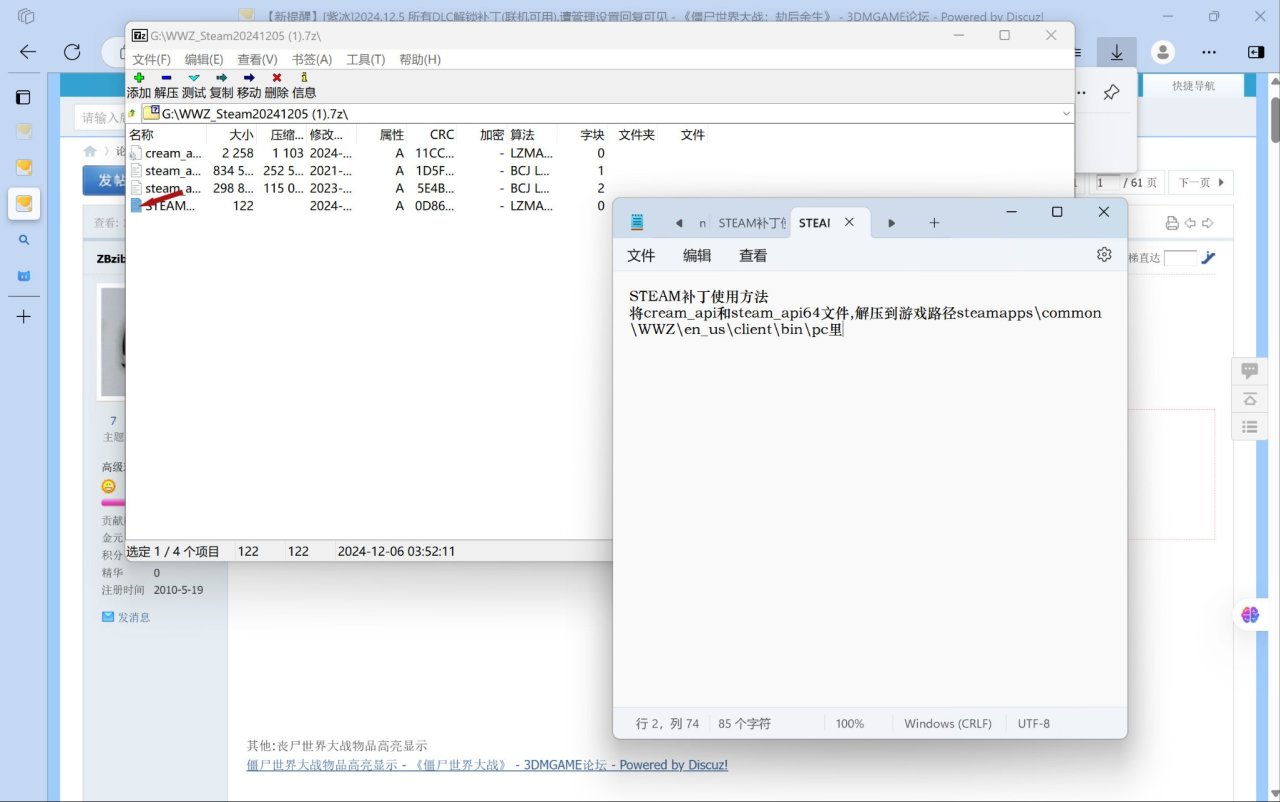This screenshot has height=802, width=1280.
Task: Click the blue cat icon in the browser's vertical tab strip
Action: click(24, 276)
